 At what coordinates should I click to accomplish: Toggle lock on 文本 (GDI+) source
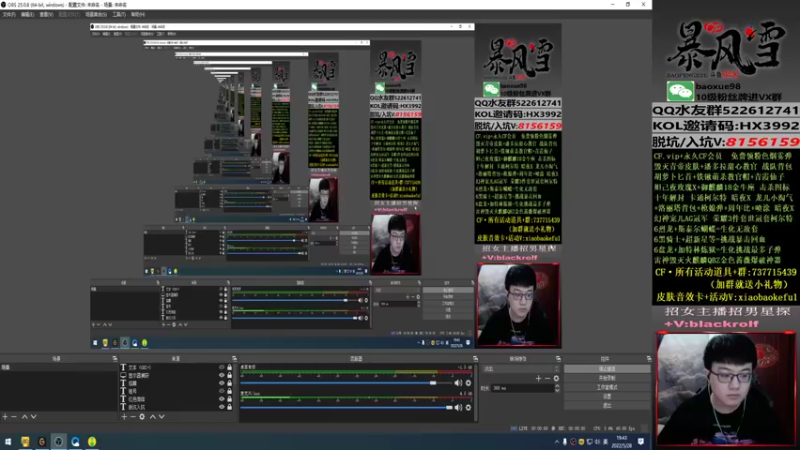click(230, 367)
